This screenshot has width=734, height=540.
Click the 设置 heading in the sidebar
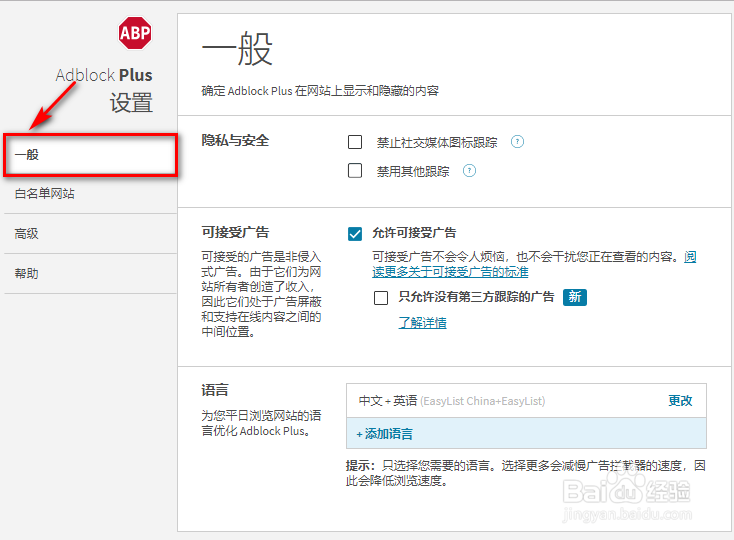click(132, 102)
